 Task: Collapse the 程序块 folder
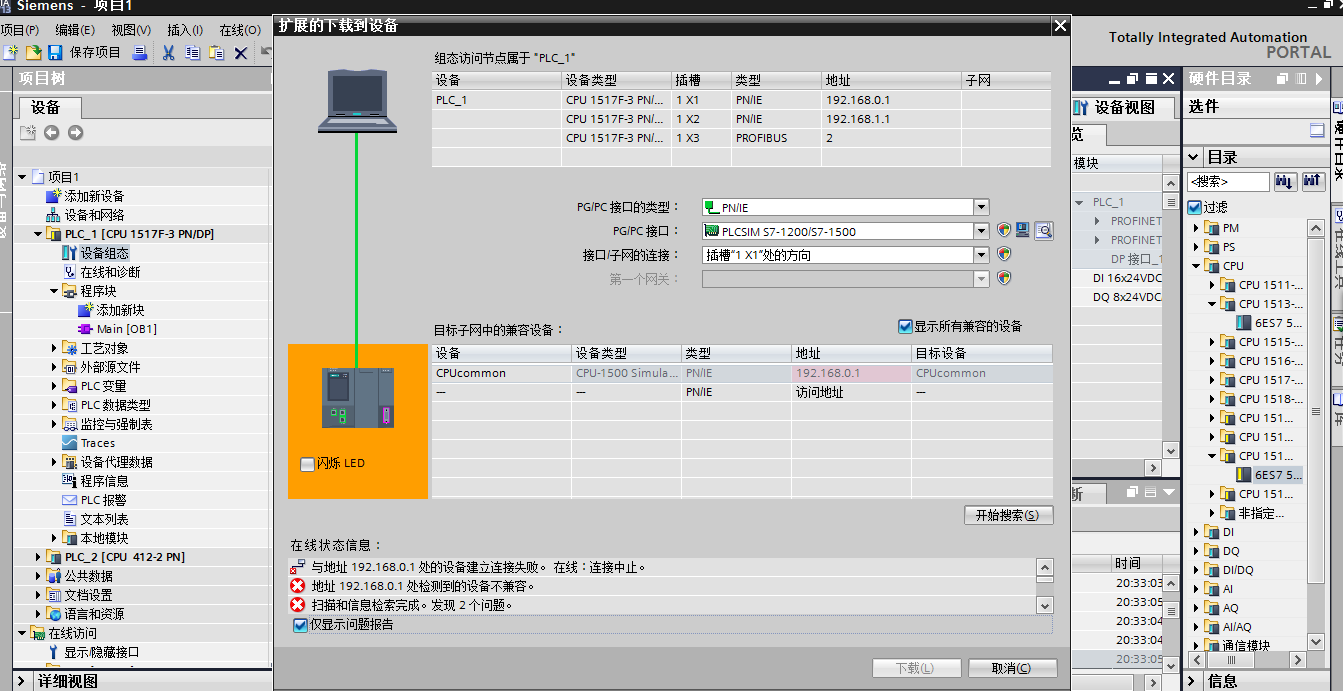54,291
